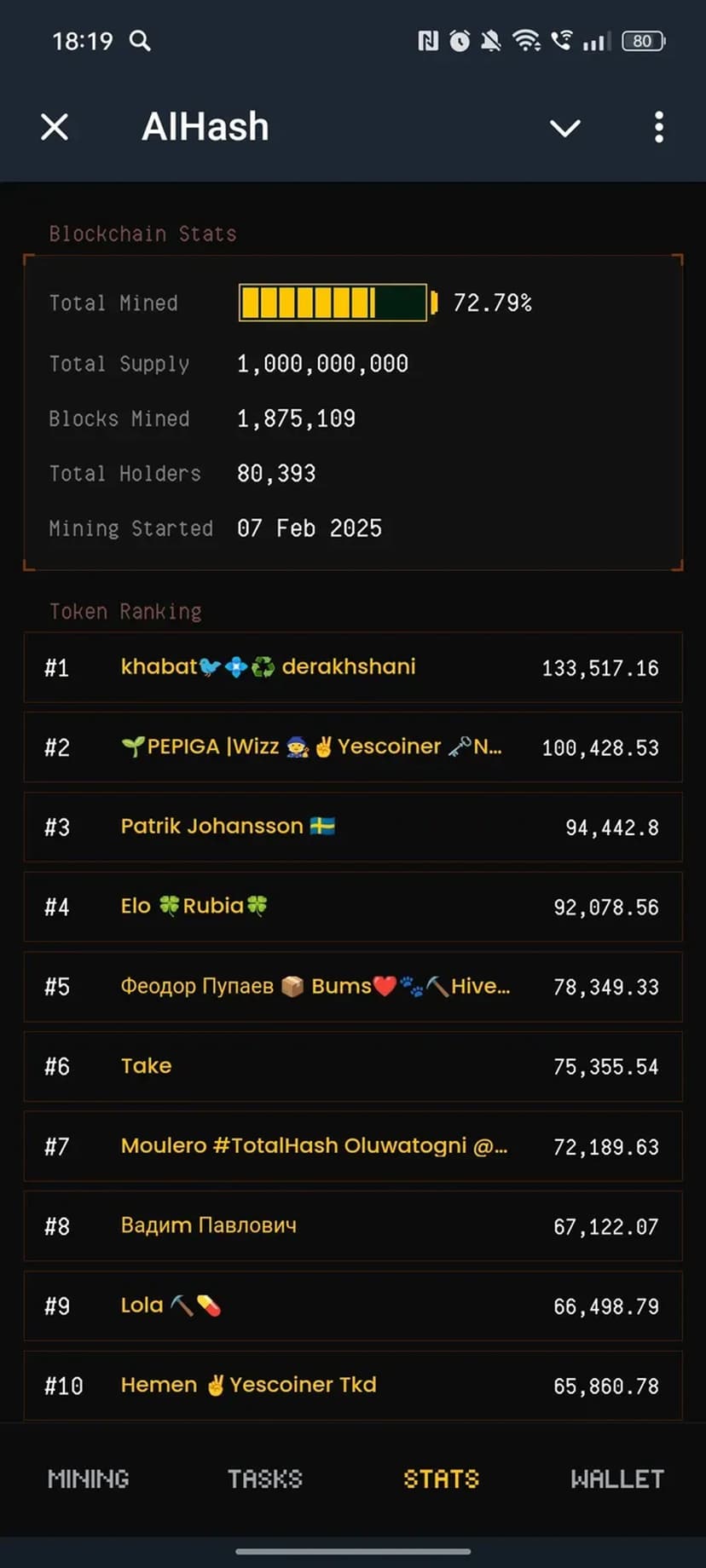Open rank #1 khabat derakhshani entry
The height and width of the screenshot is (1568, 706).
pos(353,667)
